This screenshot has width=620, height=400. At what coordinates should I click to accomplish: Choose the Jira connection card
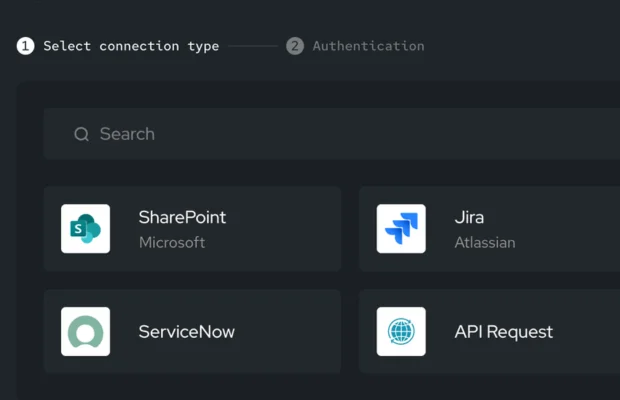[490, 229]
